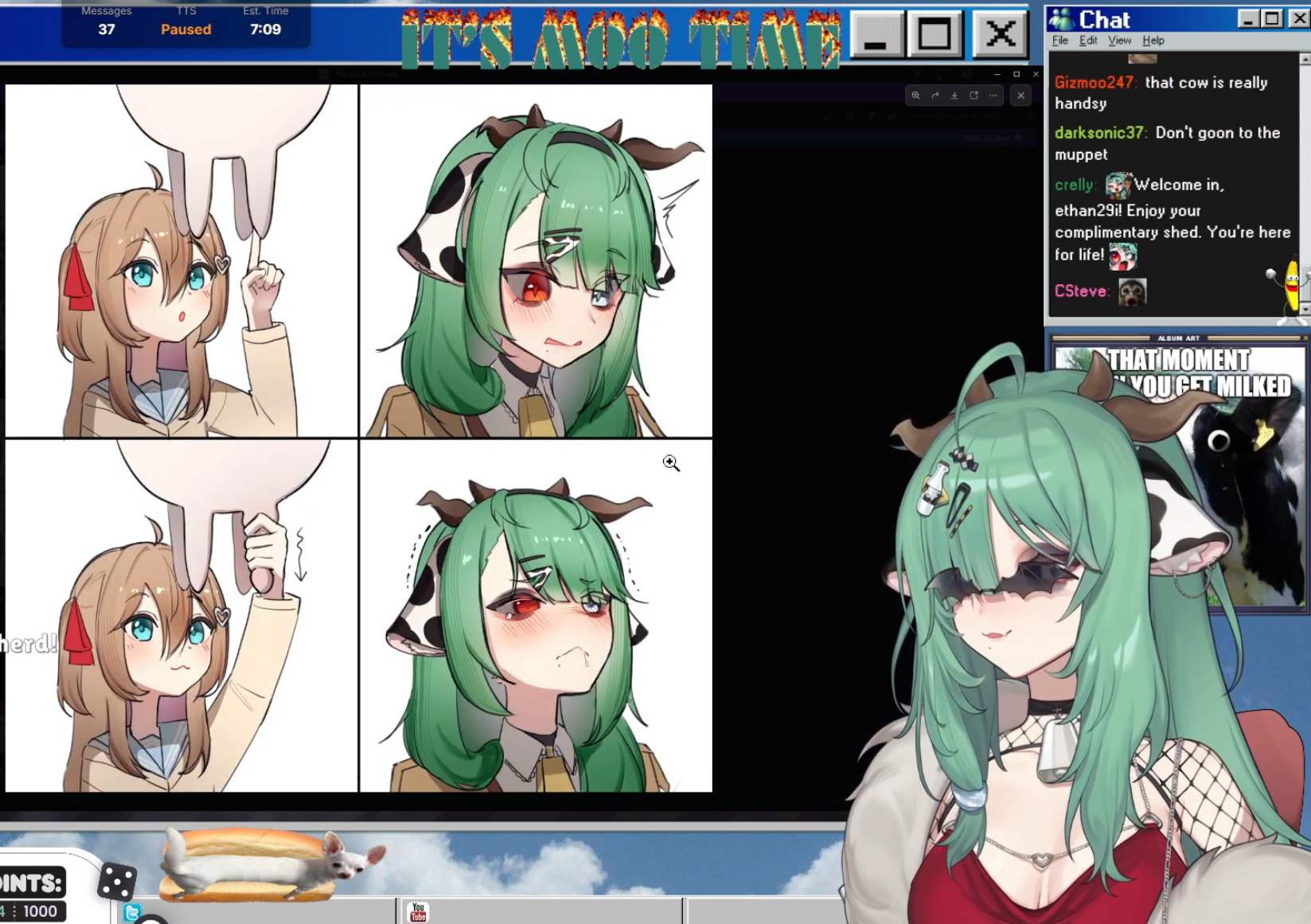Screen dimensions: 1311x924
Task: Click the "37" messages count
Action: (107, 29)
